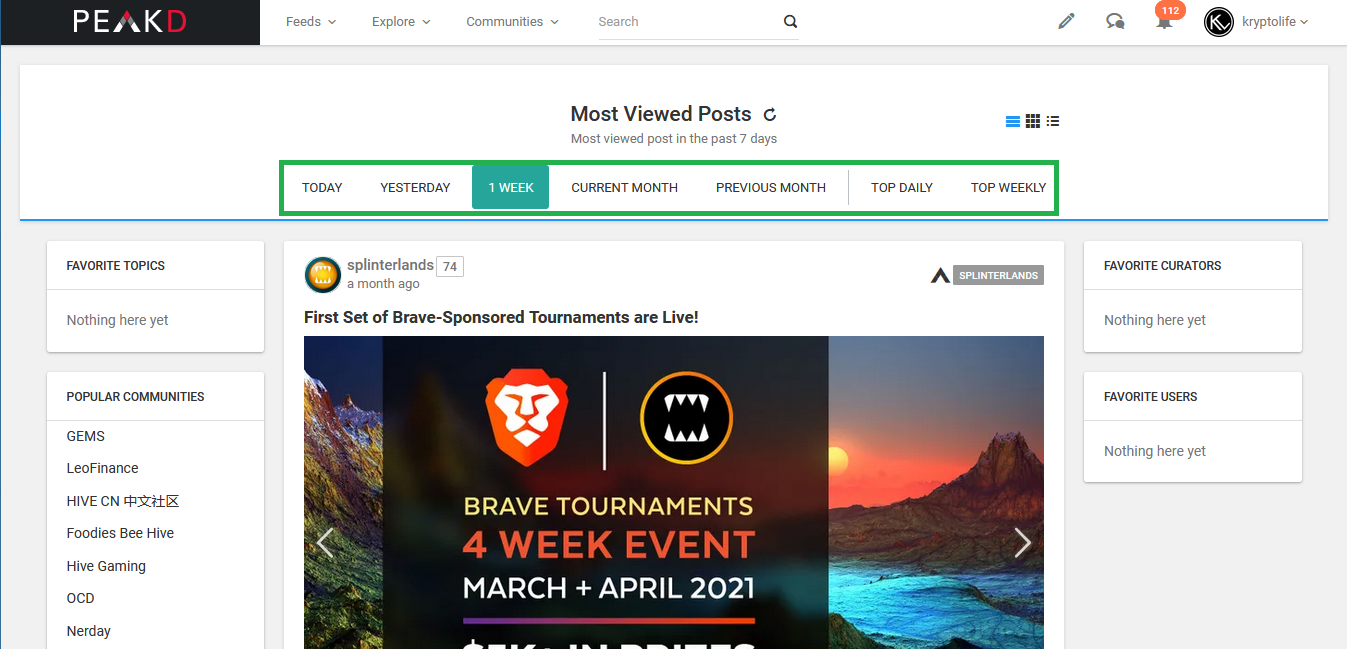Open the splinterlands author link
This screenshot has width=1347, height=649.
click(390, 265)
